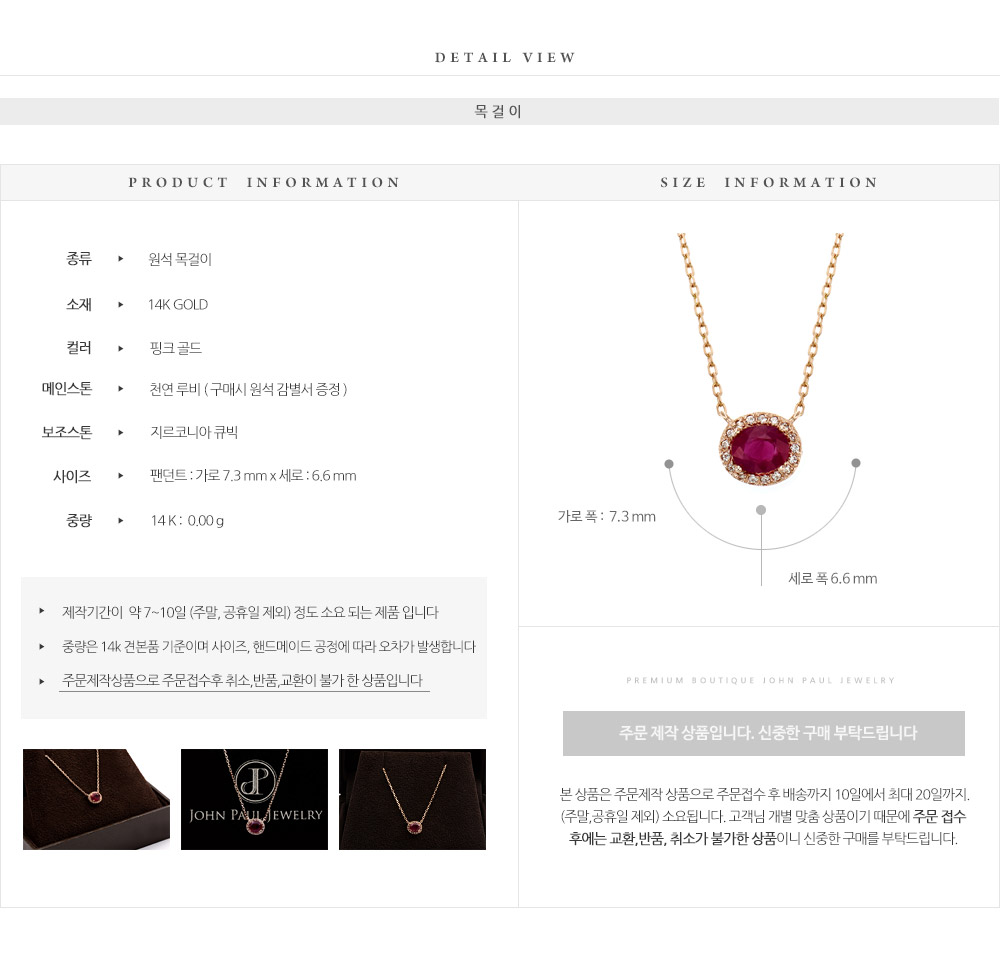Click the gray made-to-order notice banner
1000x958 pixels.
click(763, 733)
